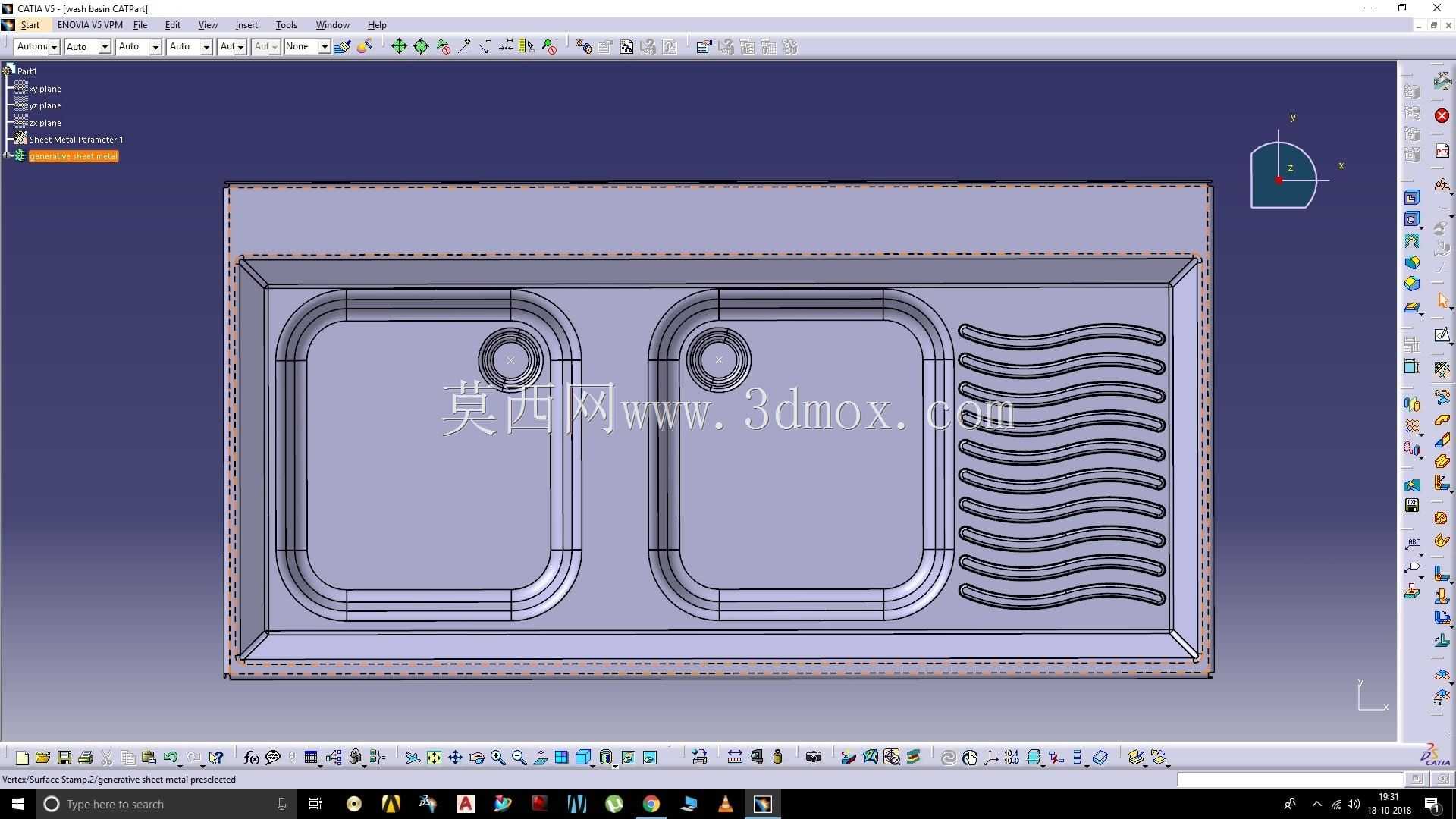Viewport: 1456px width, 819px height.
Task: Open the Window menu
Action: pyautogui.click(x=332, y=25)
